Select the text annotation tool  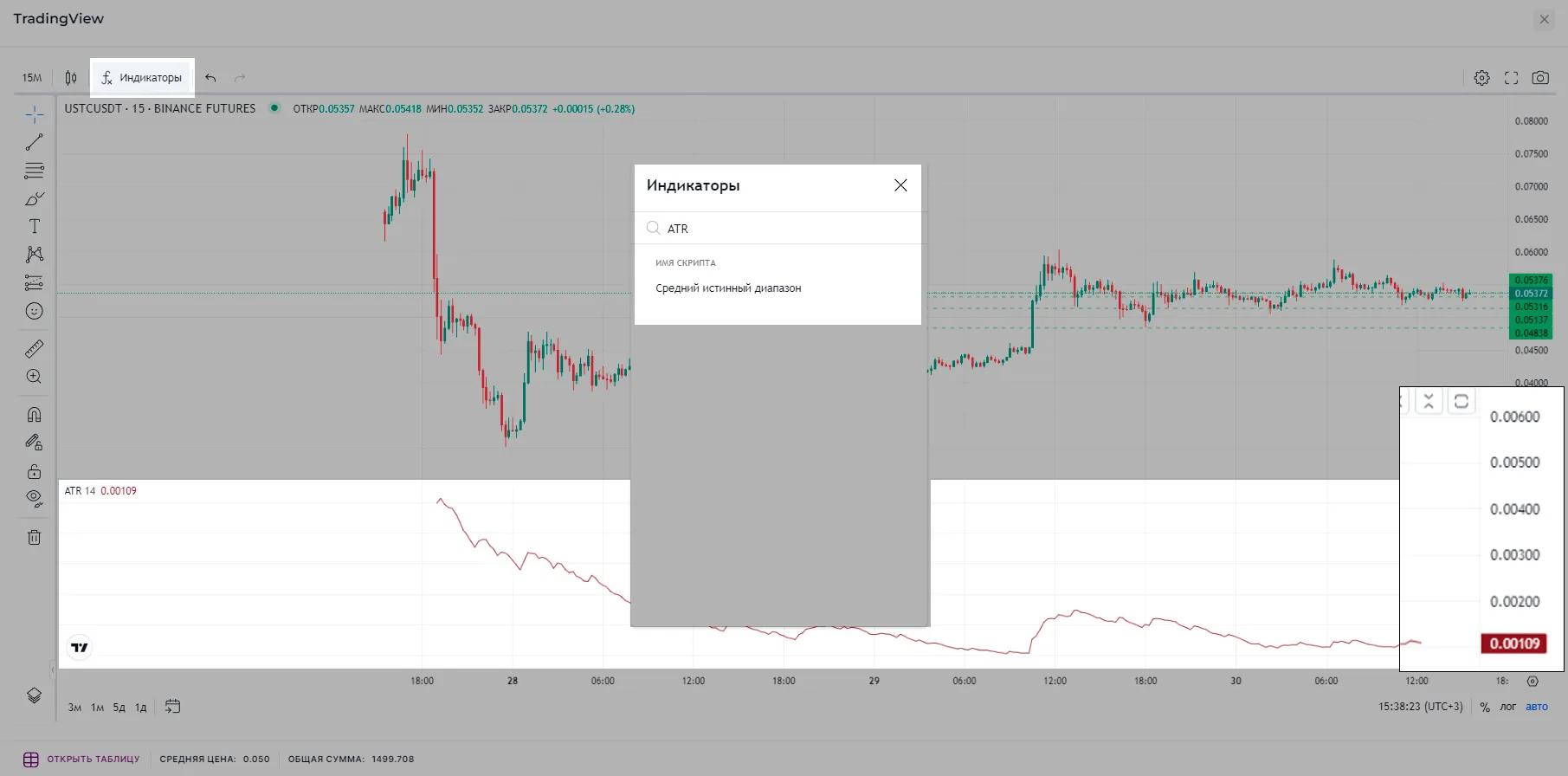tap(35, 227)
